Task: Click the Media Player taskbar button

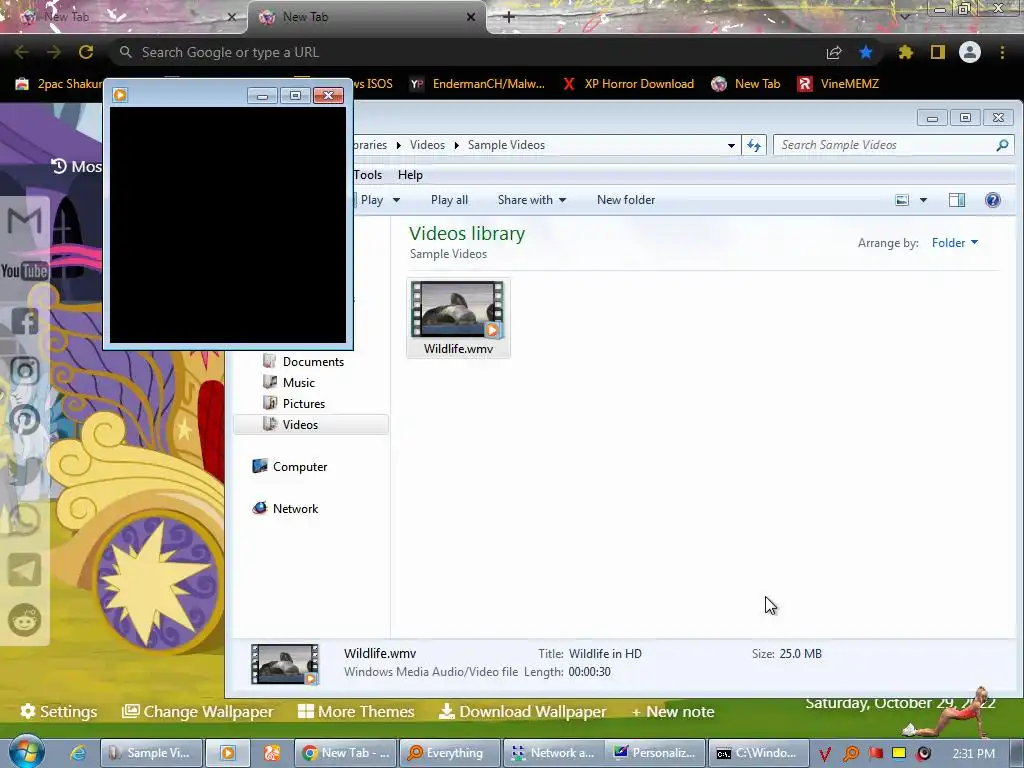Action: 228,753
